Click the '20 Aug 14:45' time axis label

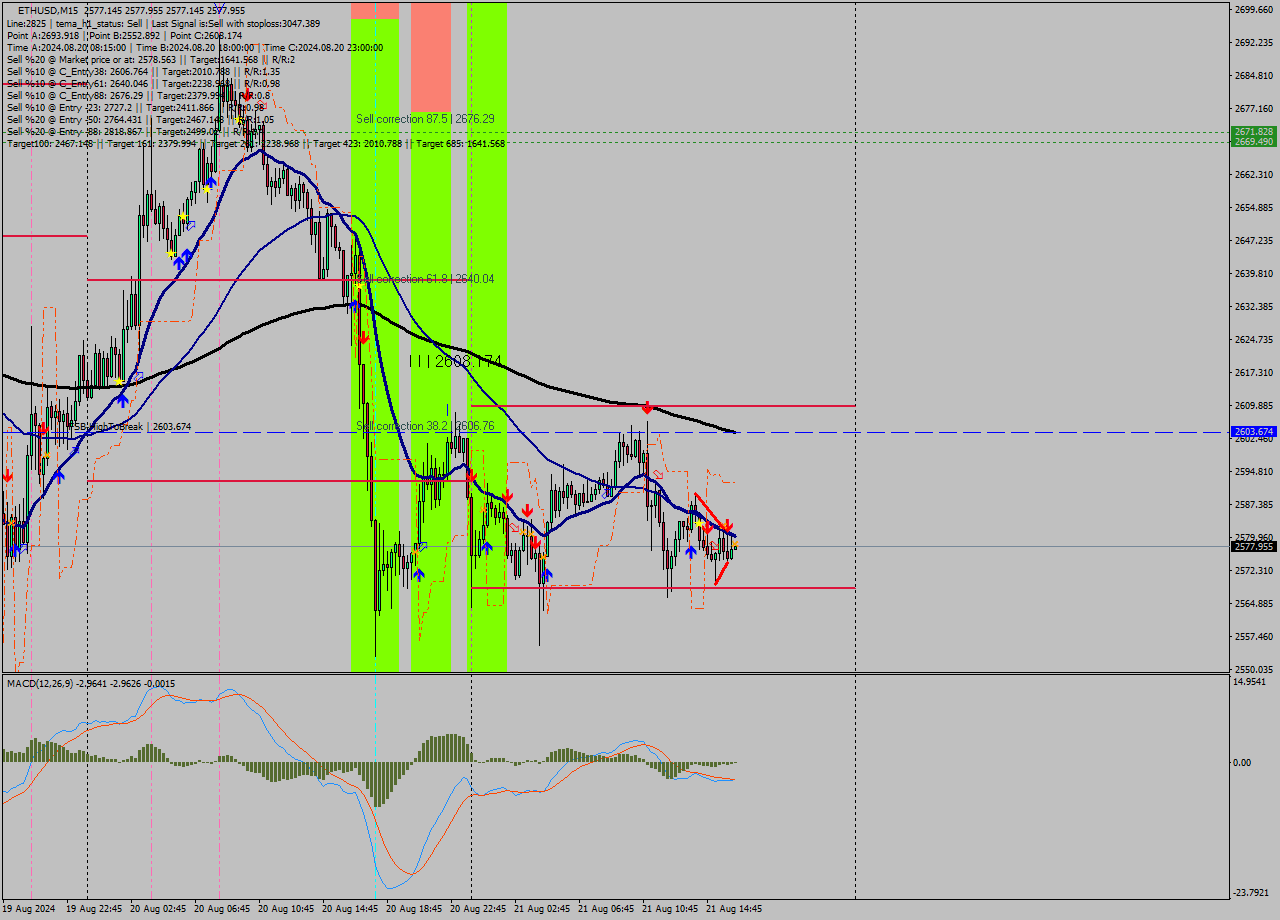tap(350, 909)
